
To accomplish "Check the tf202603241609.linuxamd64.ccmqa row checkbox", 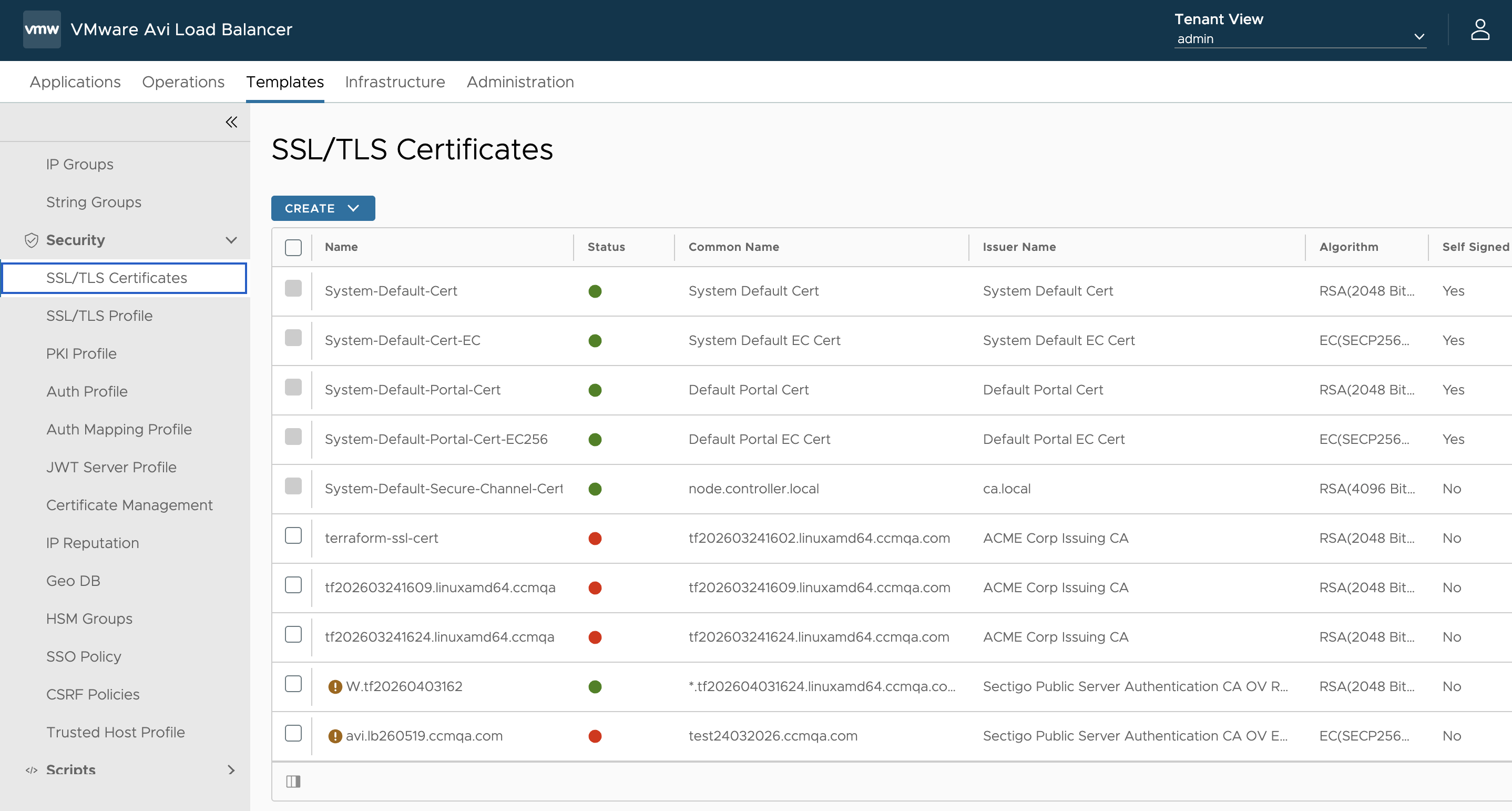I will click(x=293, y=585).
